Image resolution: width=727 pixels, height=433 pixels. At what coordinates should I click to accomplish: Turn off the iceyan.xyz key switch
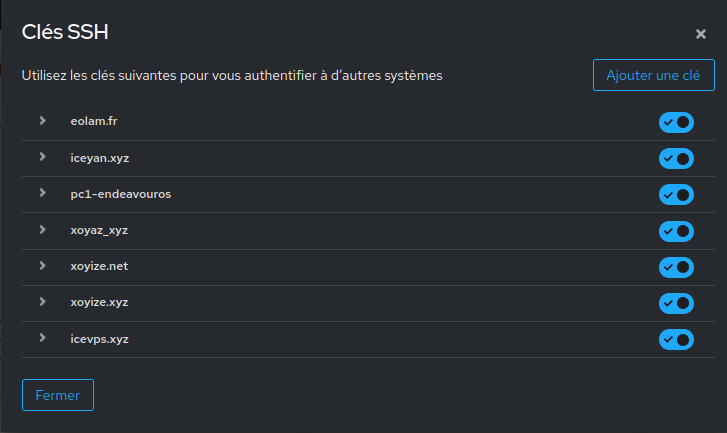[676, 158]
